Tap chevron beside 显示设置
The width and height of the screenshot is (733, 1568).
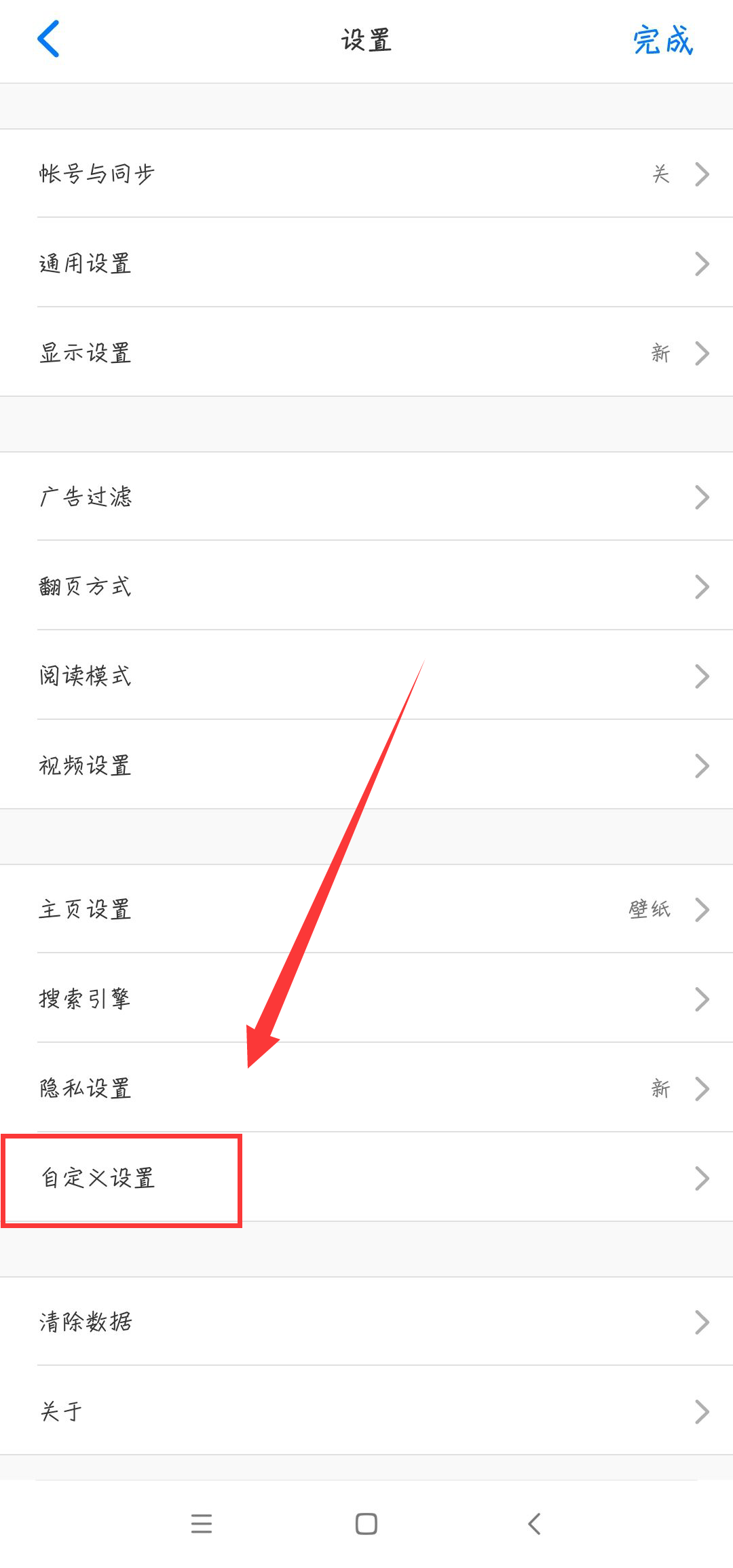702,353
